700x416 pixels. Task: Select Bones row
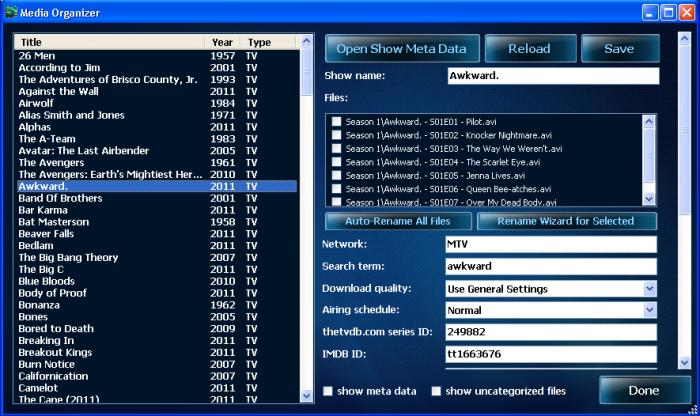tap(157, 317)
